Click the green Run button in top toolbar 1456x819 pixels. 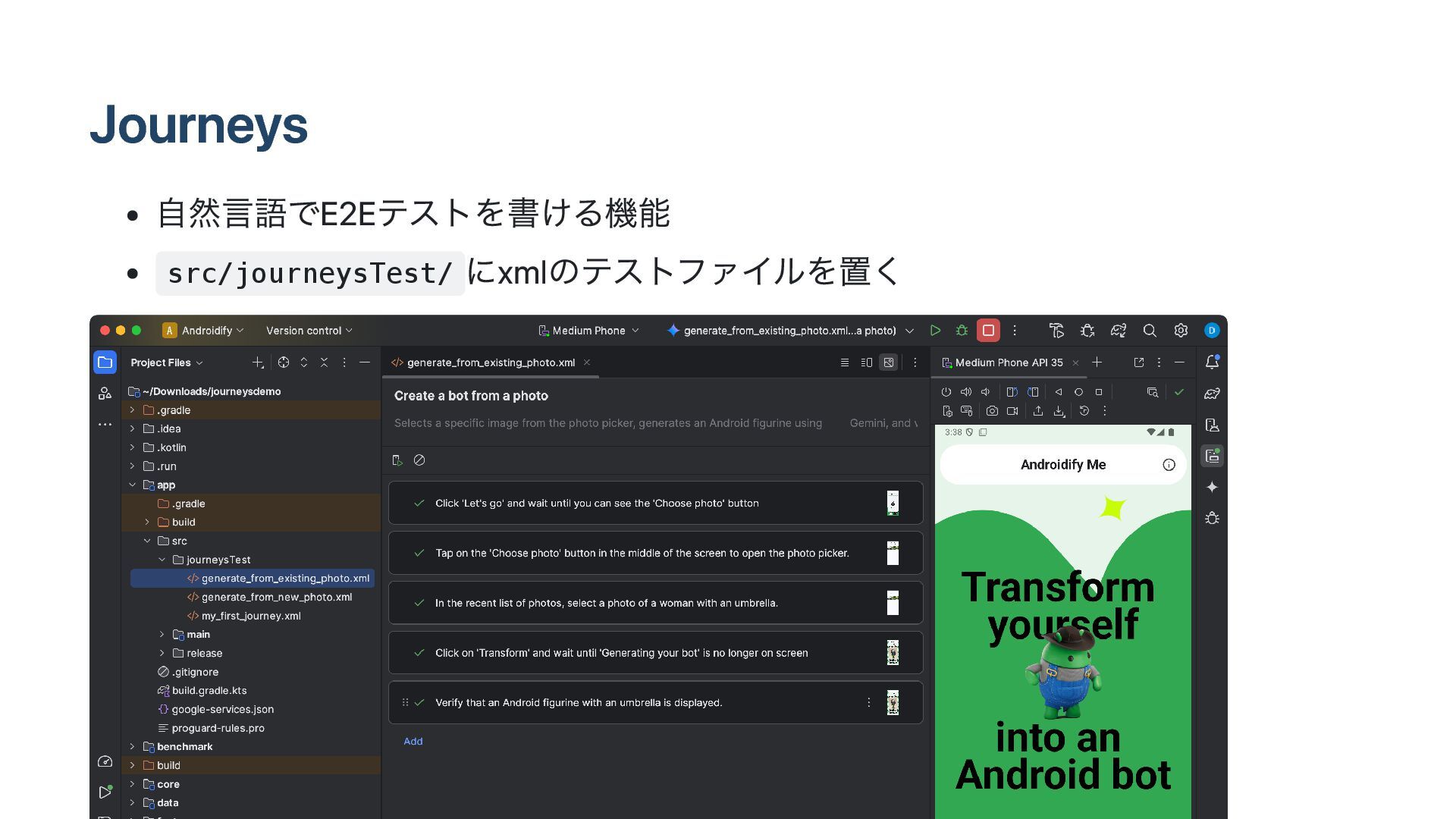[935, 331]
